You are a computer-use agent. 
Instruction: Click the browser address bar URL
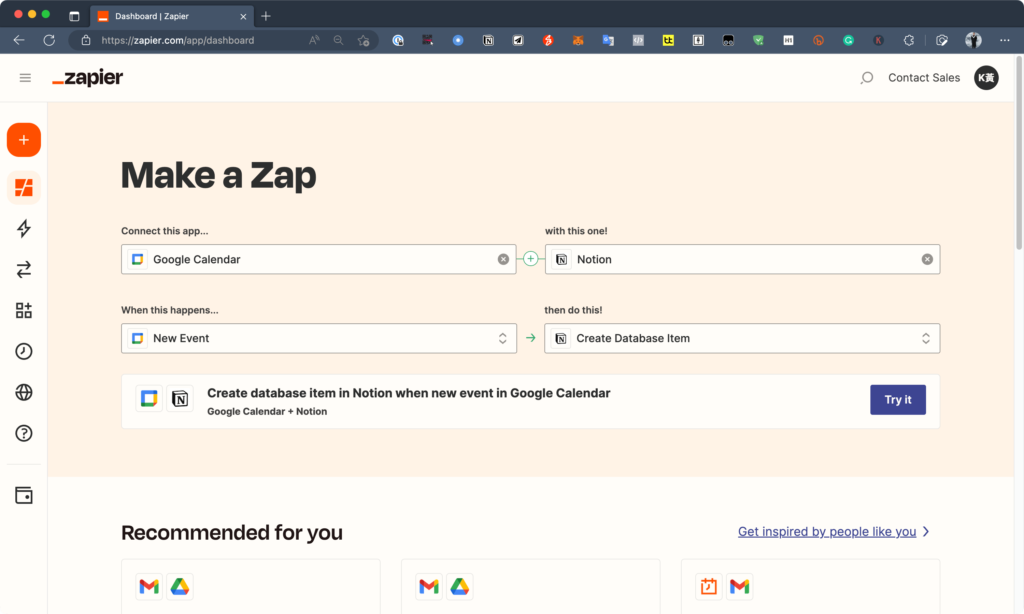pos(178,40)
